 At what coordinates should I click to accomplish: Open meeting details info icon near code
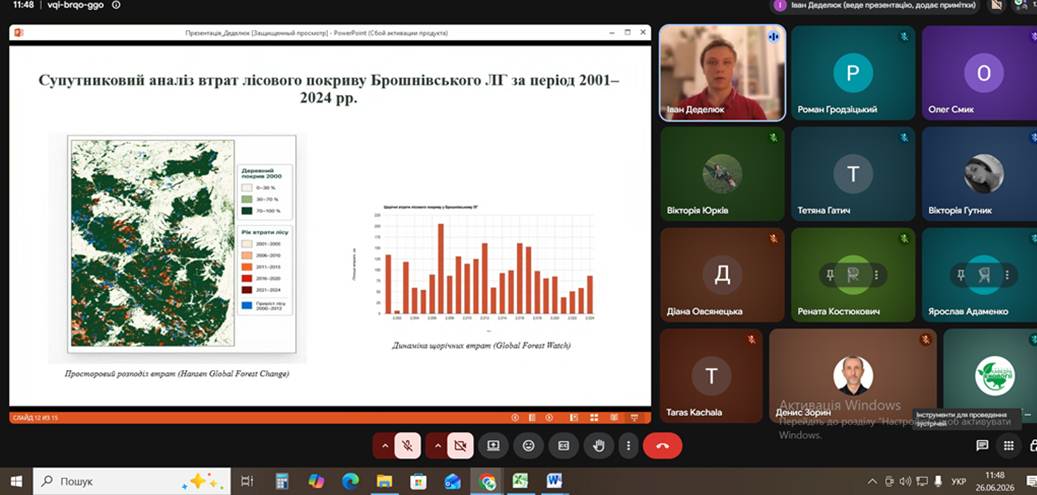tap(116, 5)
